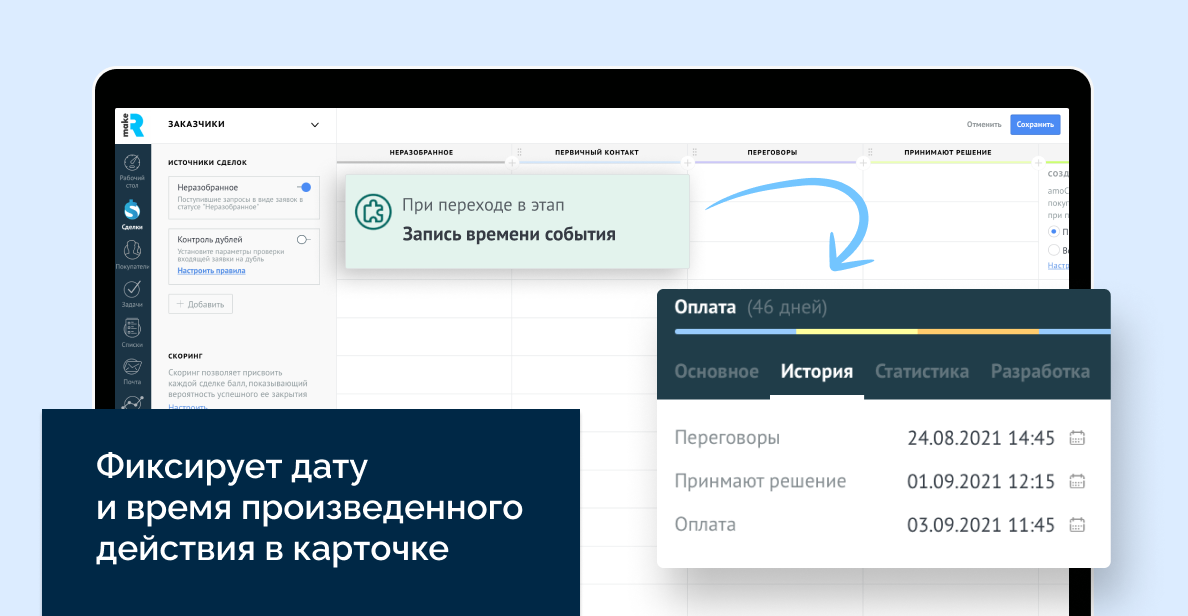Expand the ЗАКАЗЧИКИ pipeline dropdown
Viewport: 1188px width, 616px height.
coord(315,125)
